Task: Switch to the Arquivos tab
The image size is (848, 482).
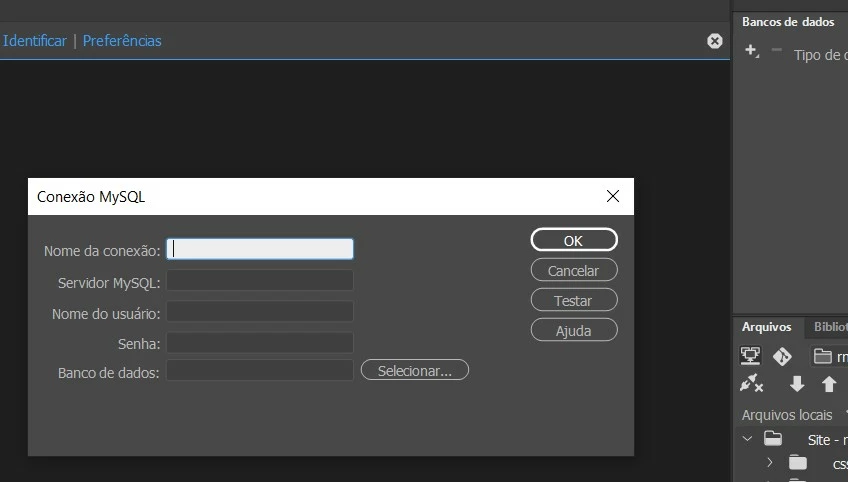Action: (x=766, y=327)
